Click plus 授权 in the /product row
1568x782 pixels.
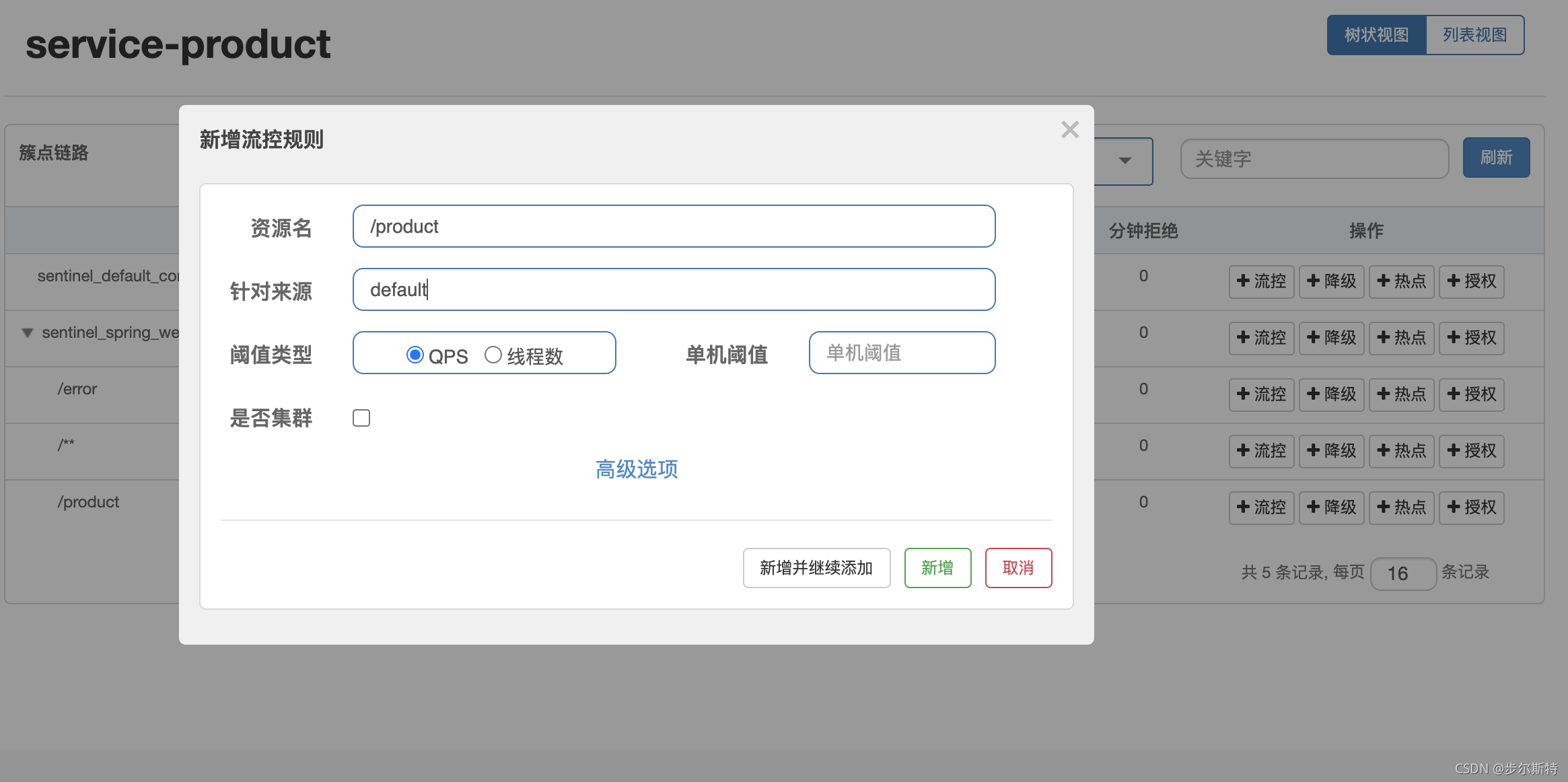pyautogui.click(x=1471, y=507)
